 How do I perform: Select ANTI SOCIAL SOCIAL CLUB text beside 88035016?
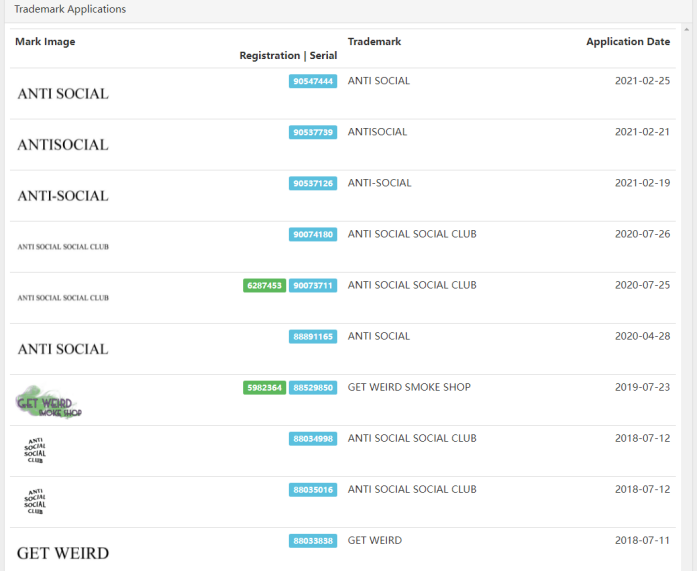pyautogui.click(x=412, y=489)
